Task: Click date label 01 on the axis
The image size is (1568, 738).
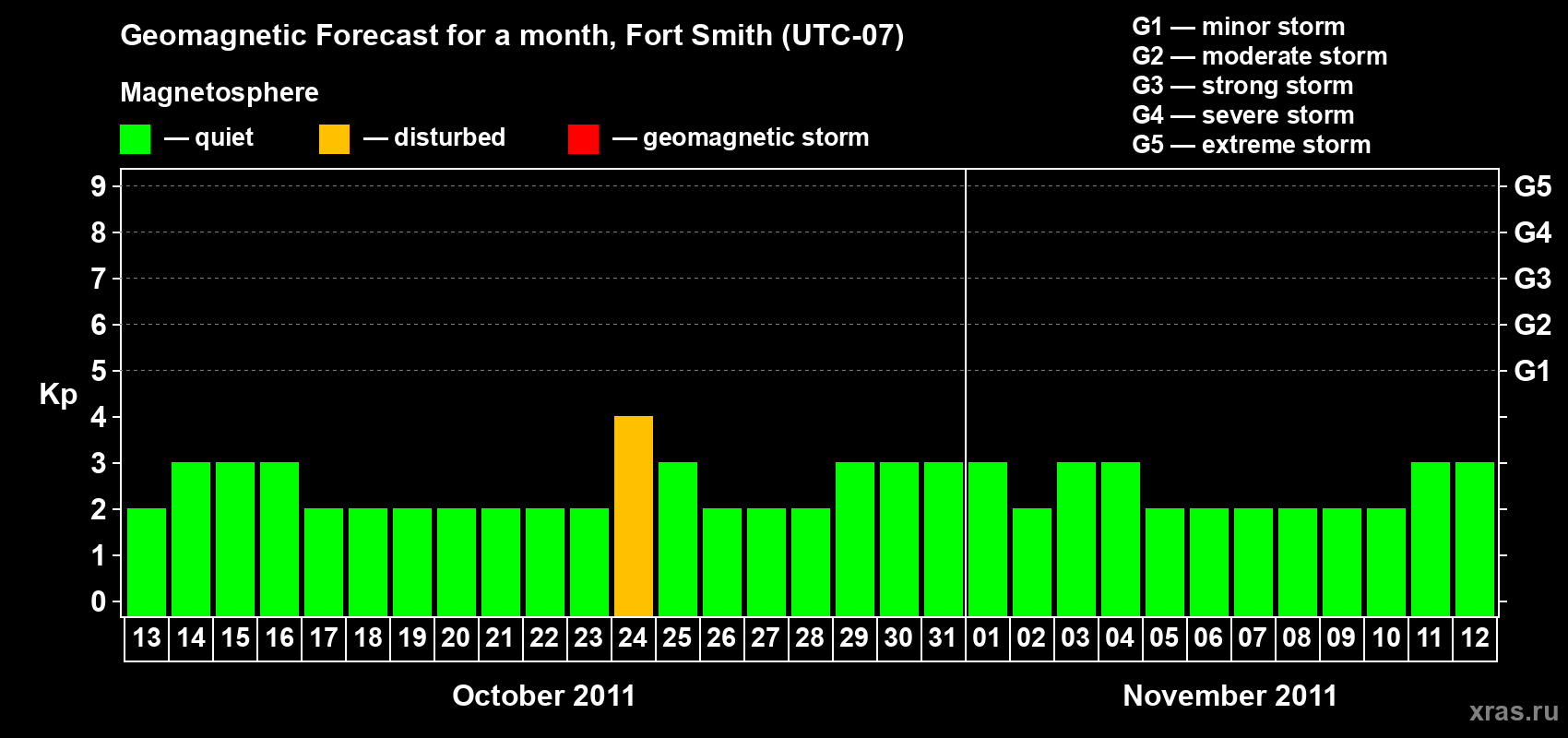Action: (987, 637)
